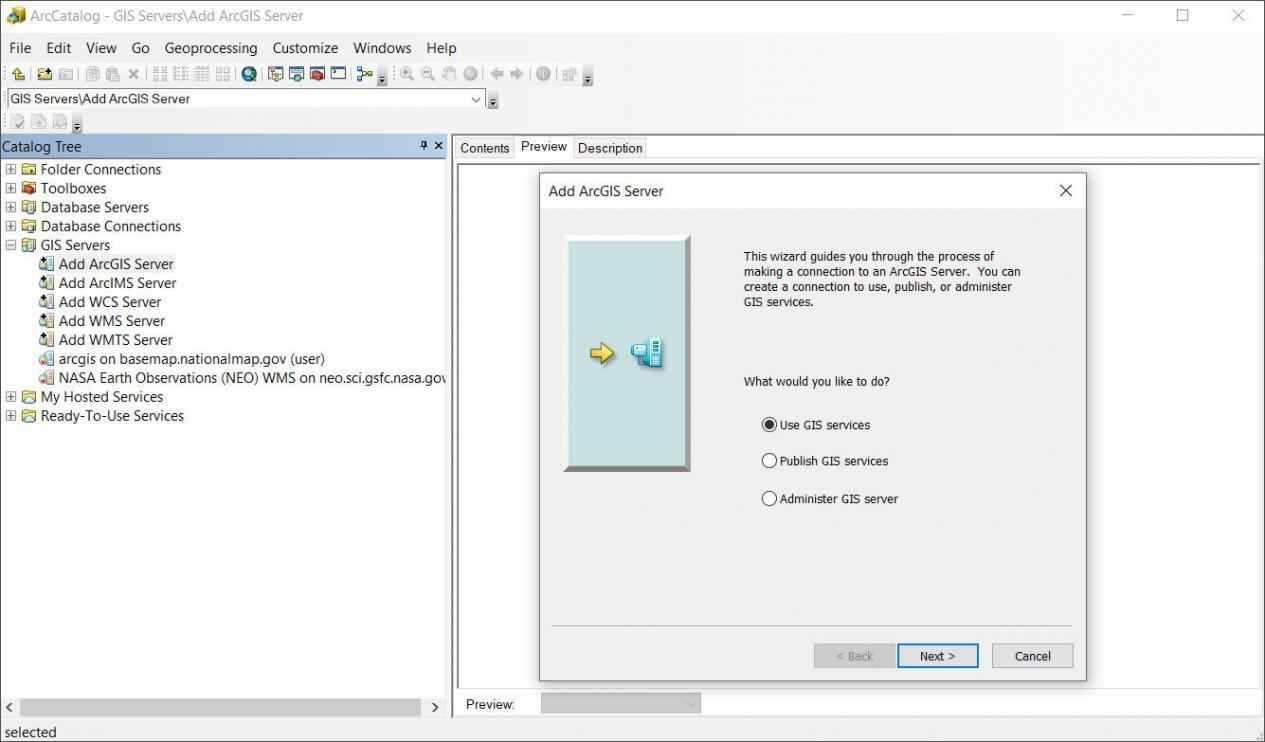This screenshot has width=1265, height=742.
Task: Click the Delete X toolbar icon
Action: point(133,74)
